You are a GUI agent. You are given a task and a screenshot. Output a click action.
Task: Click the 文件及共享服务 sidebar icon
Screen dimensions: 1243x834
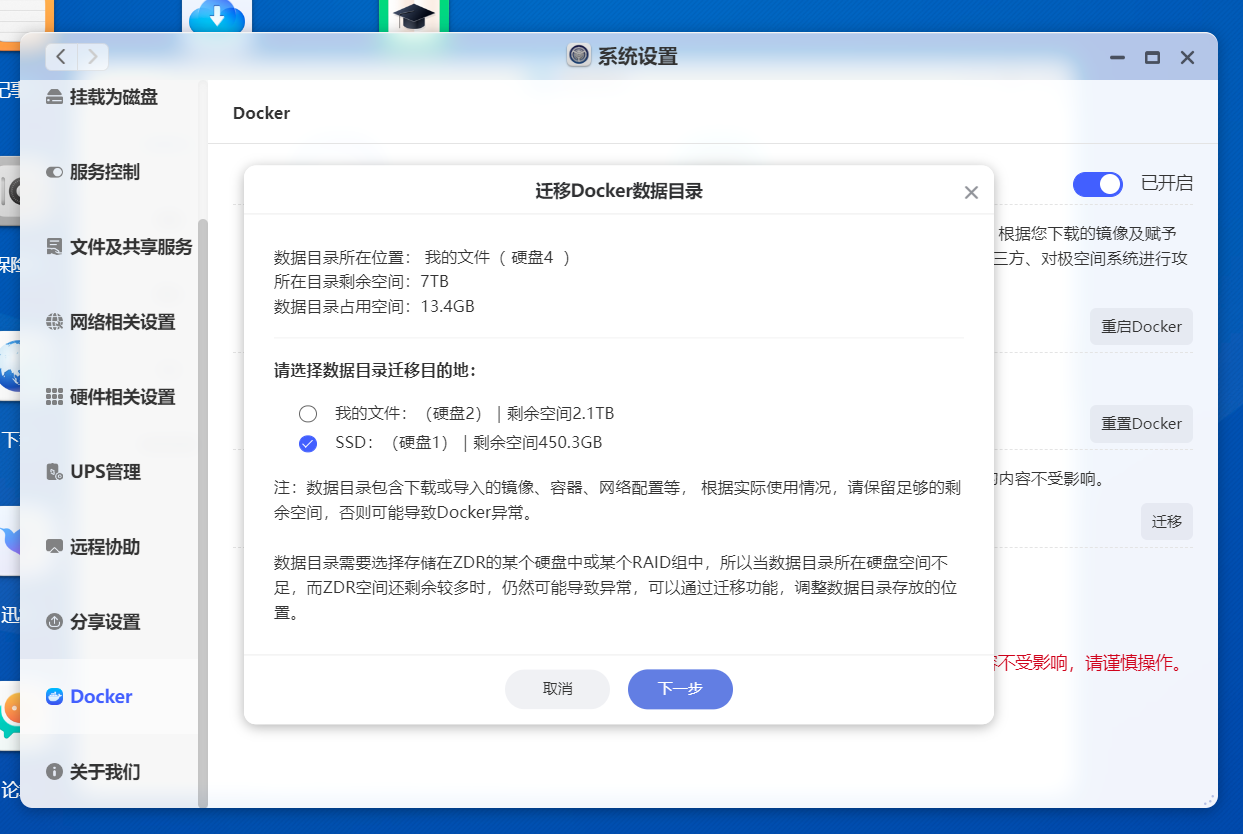pyautogui.click(x=55, y=247)
